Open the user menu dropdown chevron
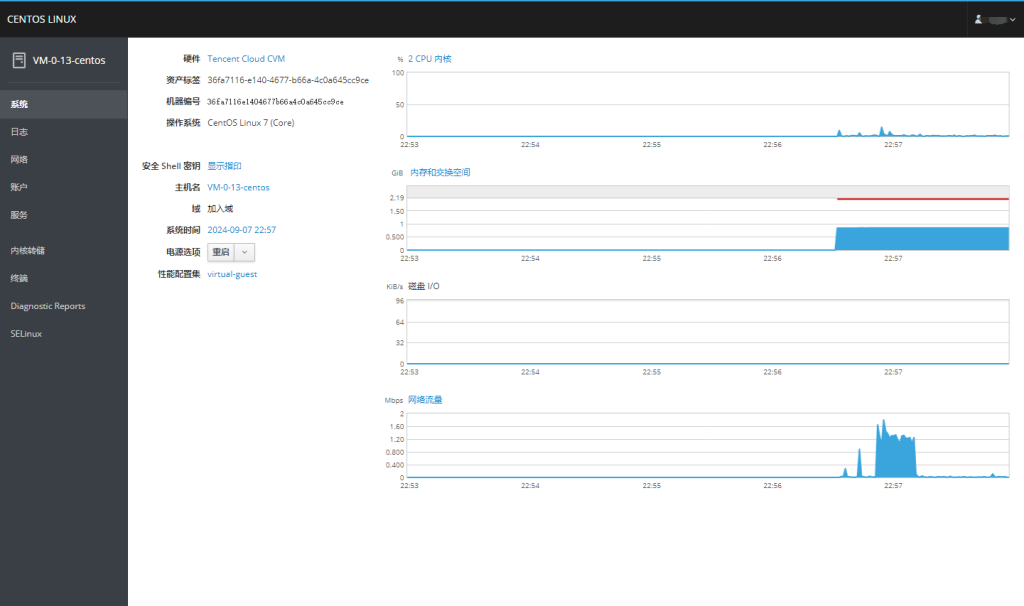The image size is (1024, 606). click(1012, 20)
